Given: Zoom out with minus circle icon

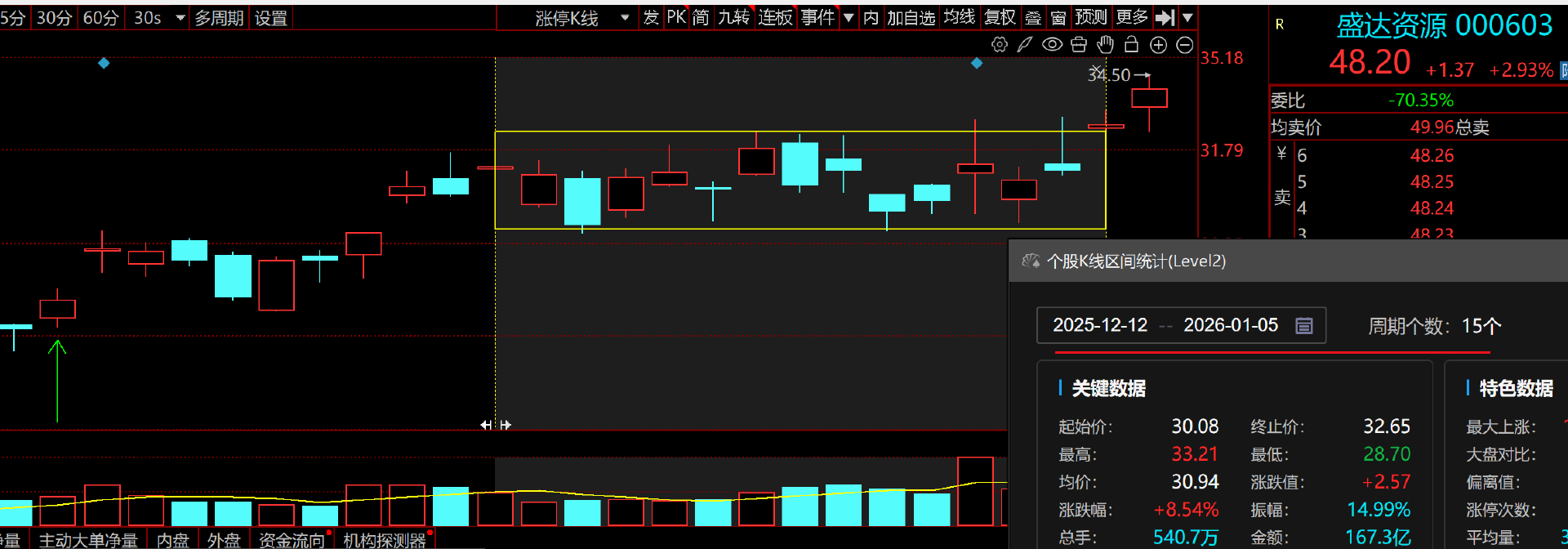Looking at the screenshot, I should pos(1185,45).
